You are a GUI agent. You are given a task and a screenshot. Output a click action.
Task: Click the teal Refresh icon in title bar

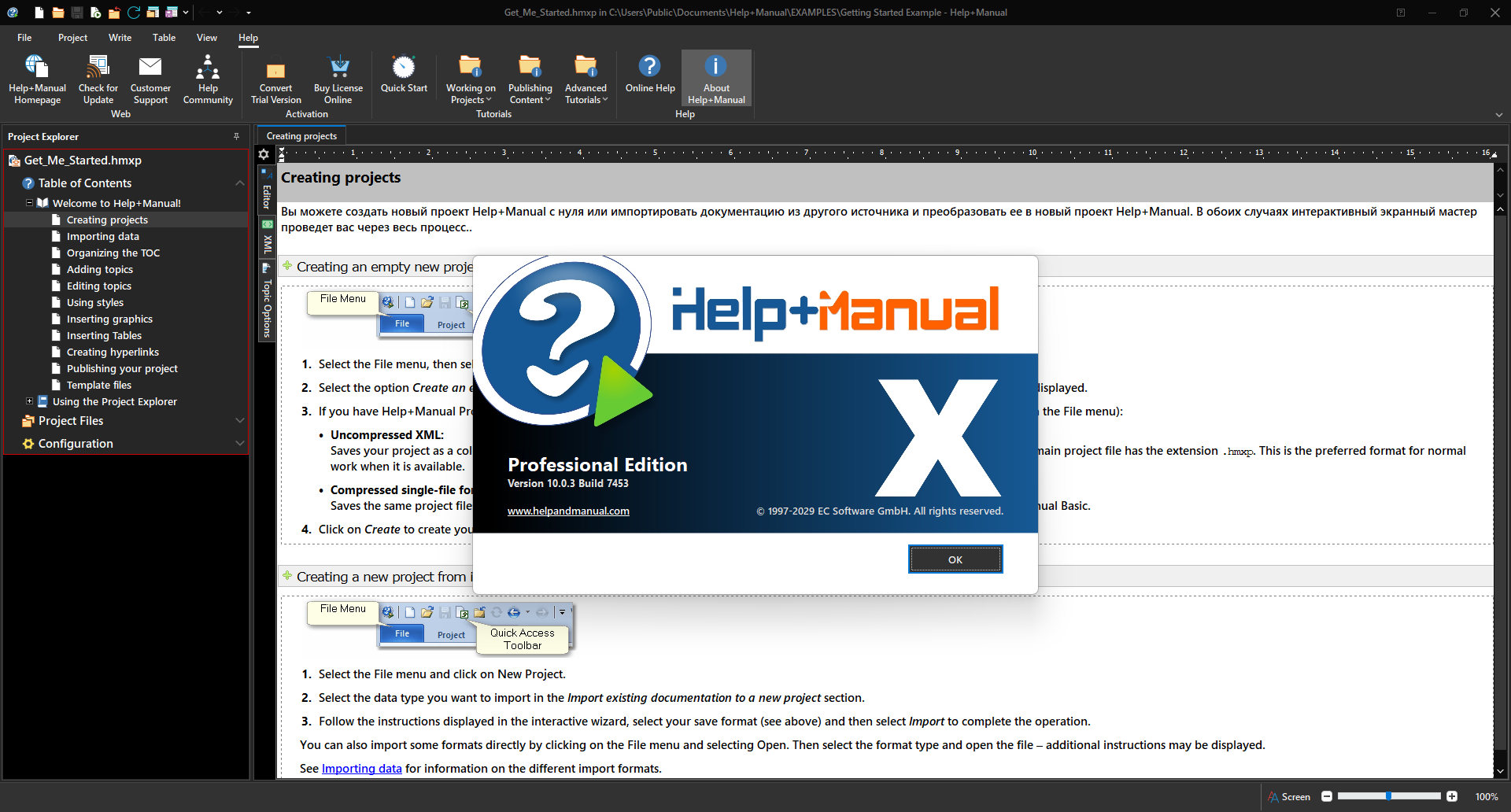point(134,13)
